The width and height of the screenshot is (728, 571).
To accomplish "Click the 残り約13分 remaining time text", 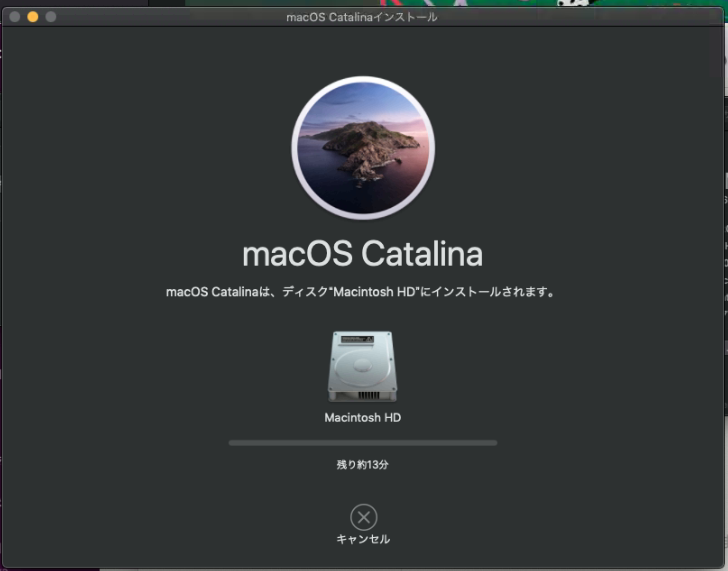I will pos(363,465).
